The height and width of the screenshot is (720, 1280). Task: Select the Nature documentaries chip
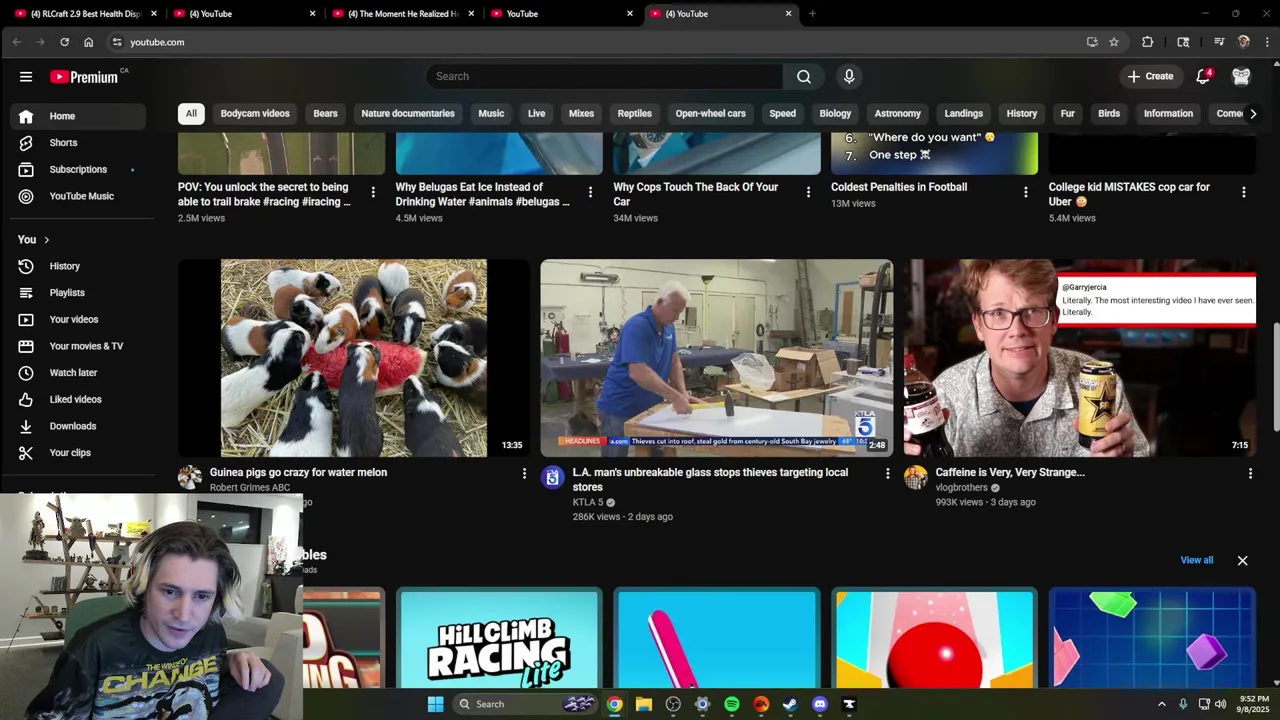coord(408,113)
